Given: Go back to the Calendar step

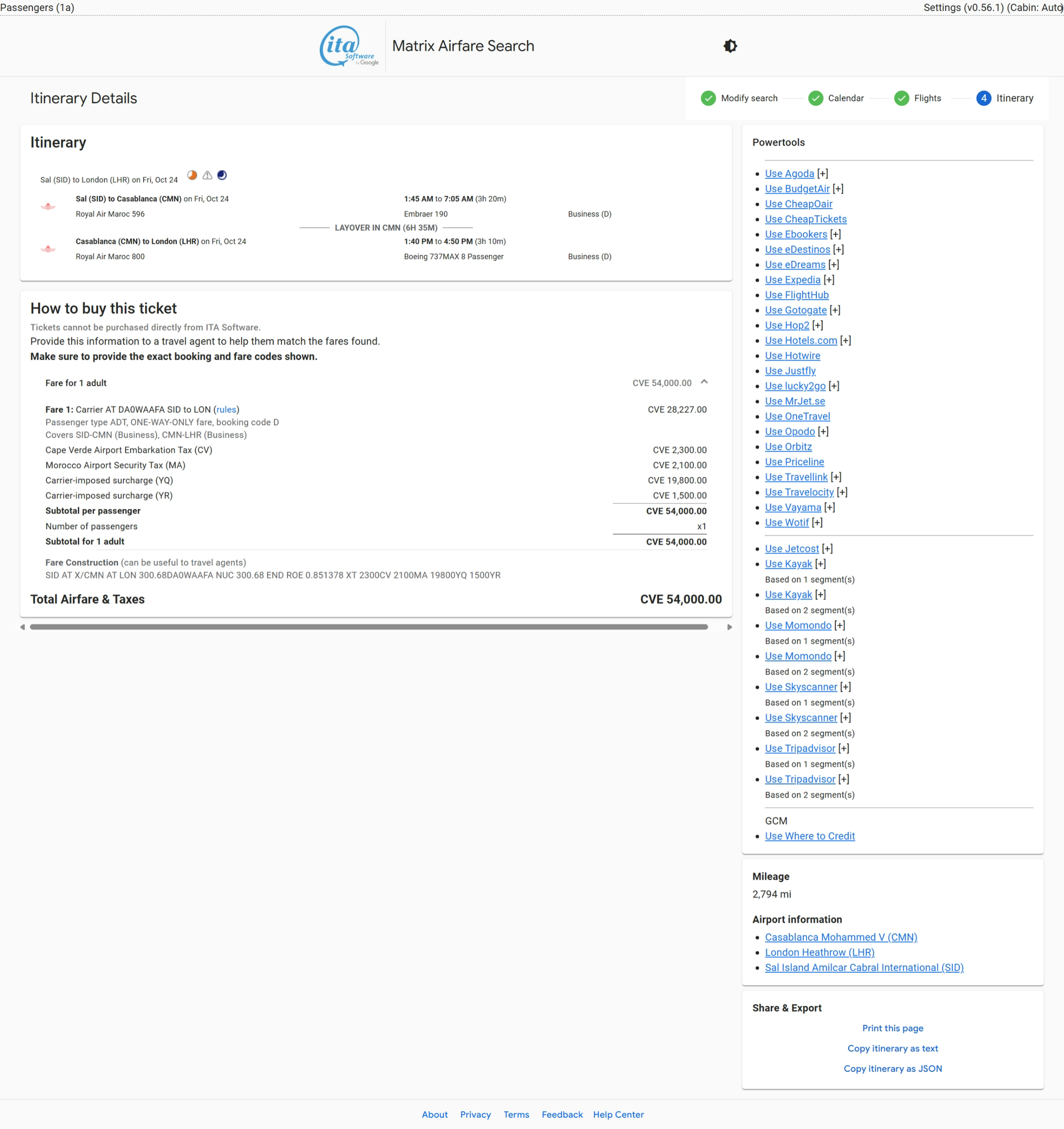Looking at the screenshot, I should click(845, 98).
